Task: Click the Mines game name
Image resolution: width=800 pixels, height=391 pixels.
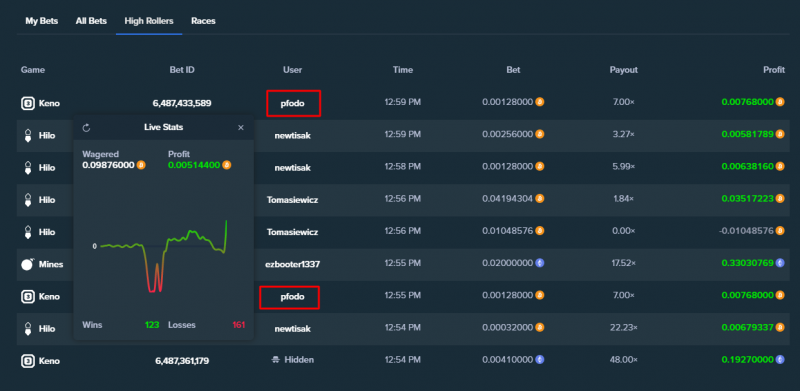Action: click(x=51, y=264)
